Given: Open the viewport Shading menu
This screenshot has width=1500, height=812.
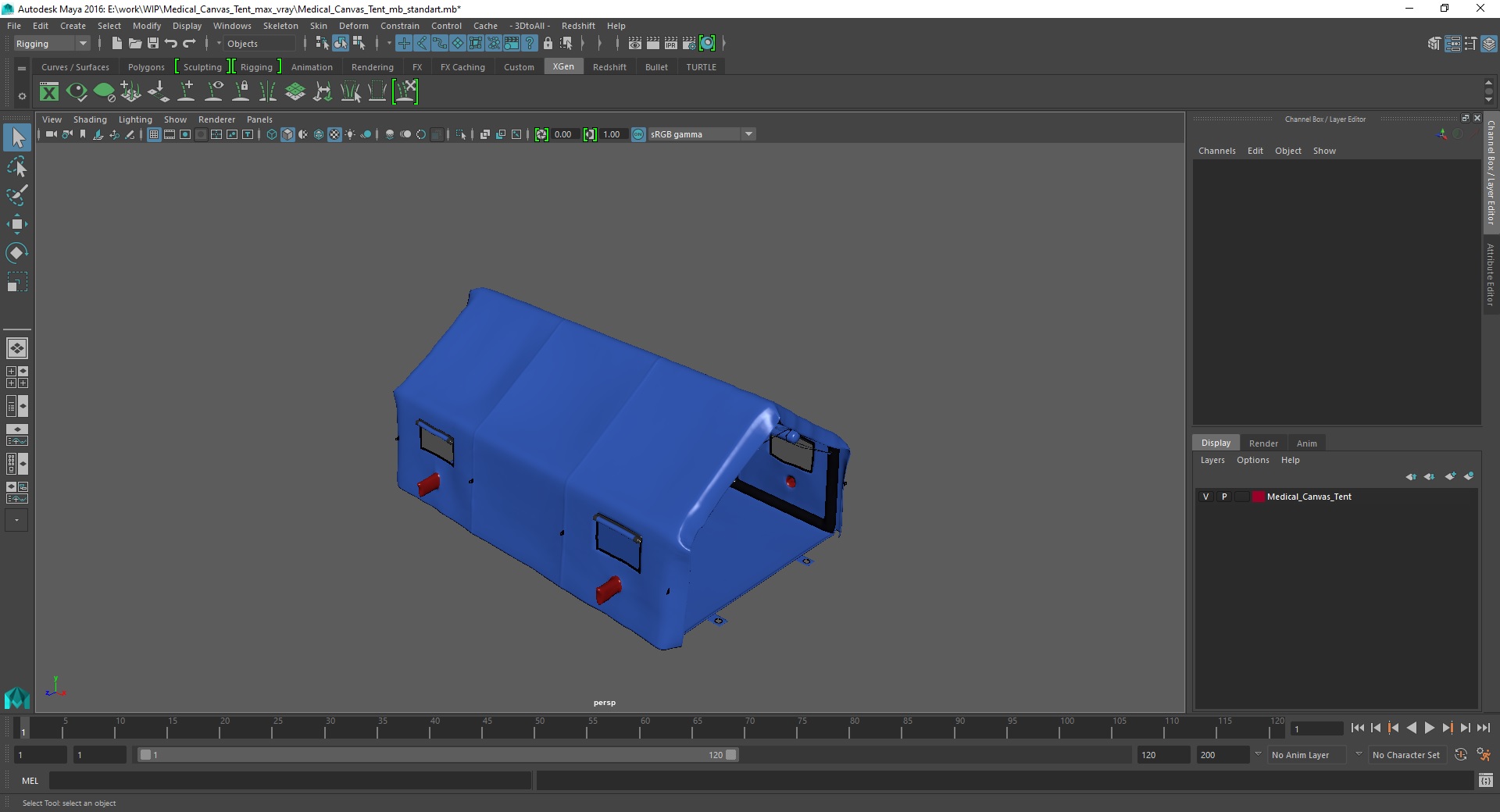Looking at the screenshot, I should click(90, 119).
